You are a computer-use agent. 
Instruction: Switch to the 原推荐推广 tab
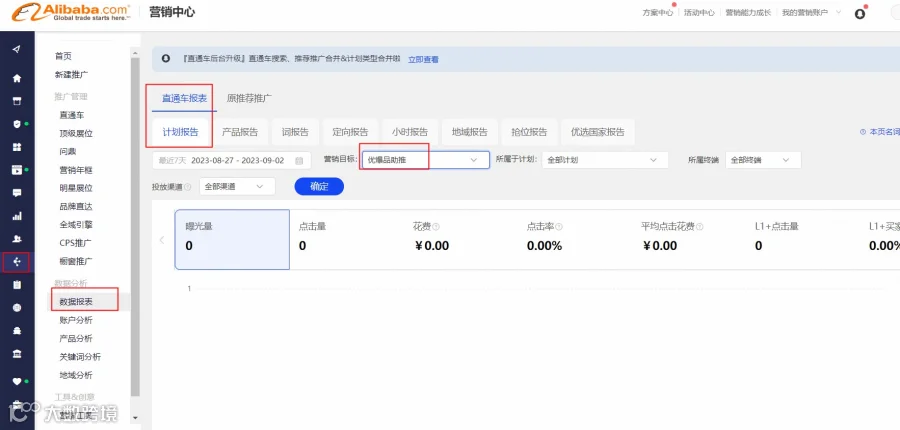[249, 98]
